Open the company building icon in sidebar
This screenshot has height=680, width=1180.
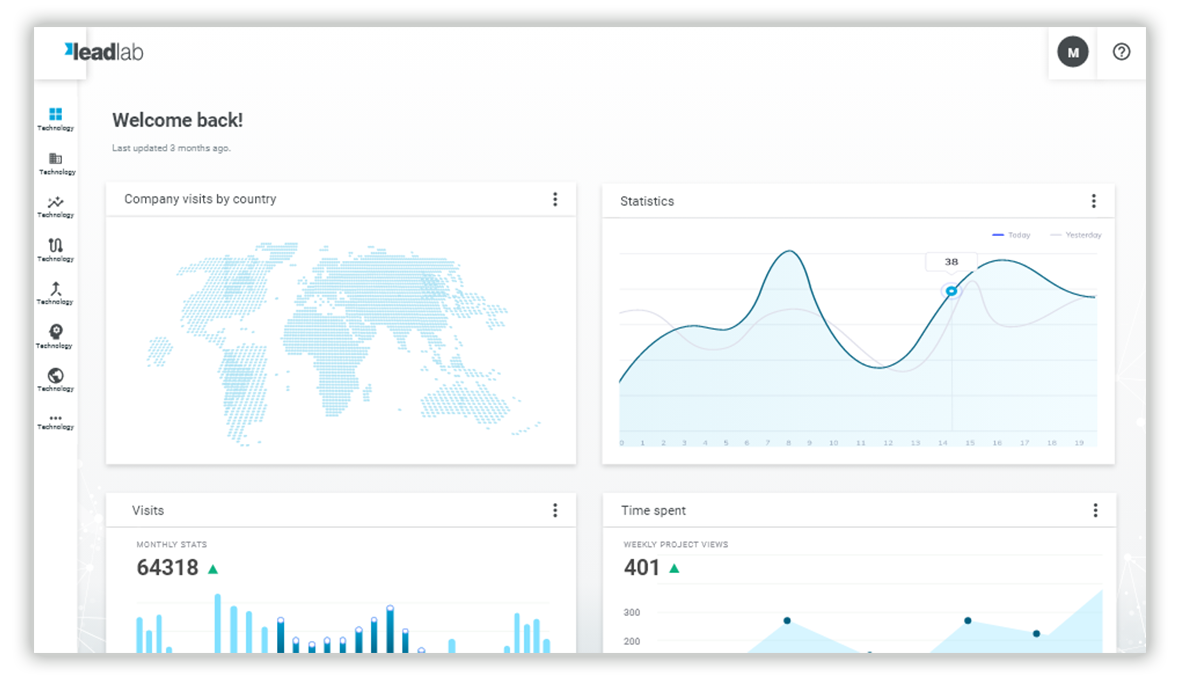pyautogui.click(x=55, y=157)
